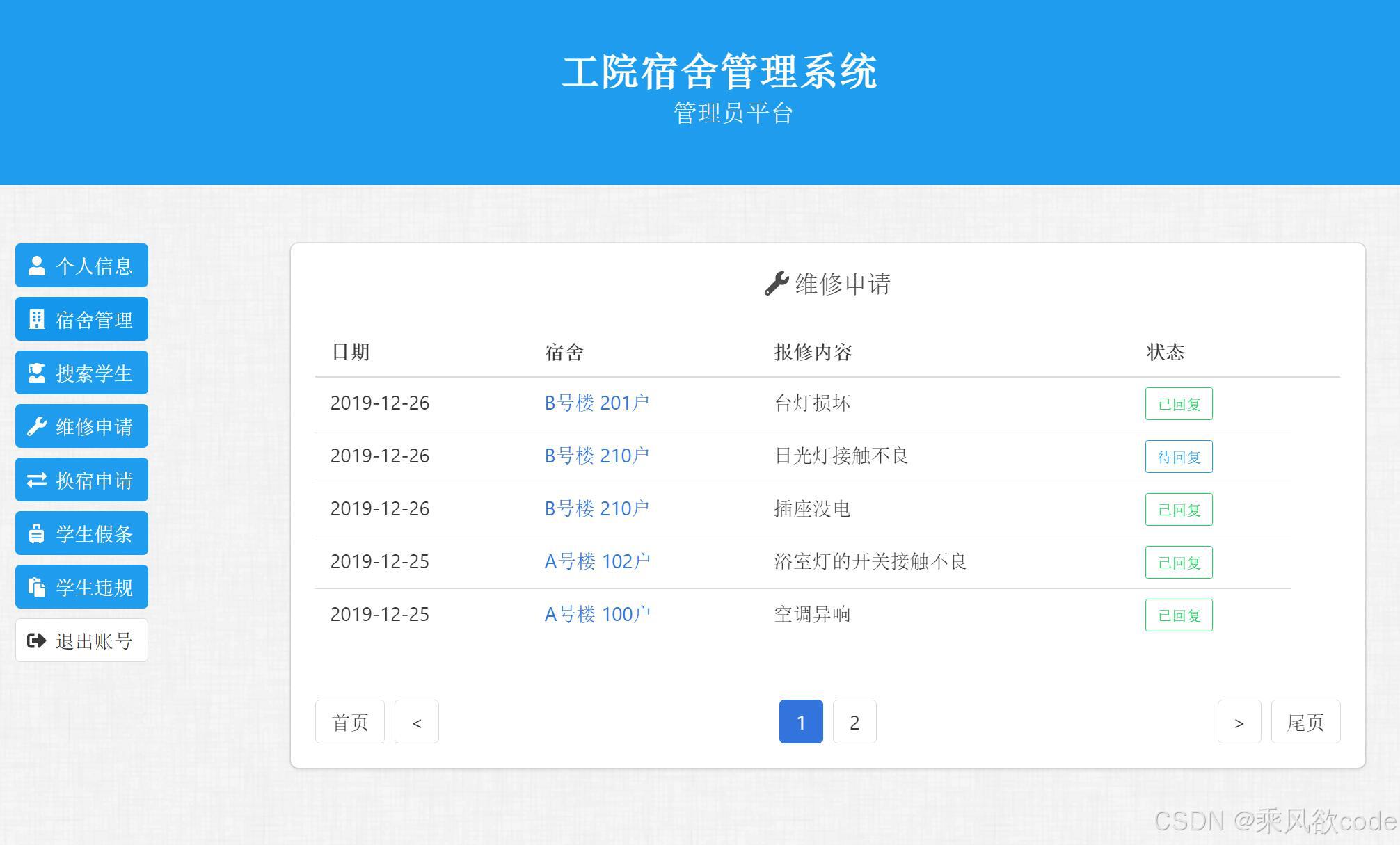
Task: Select the 退出账号 logout arrow icon
Action: (x=36, y=640)
